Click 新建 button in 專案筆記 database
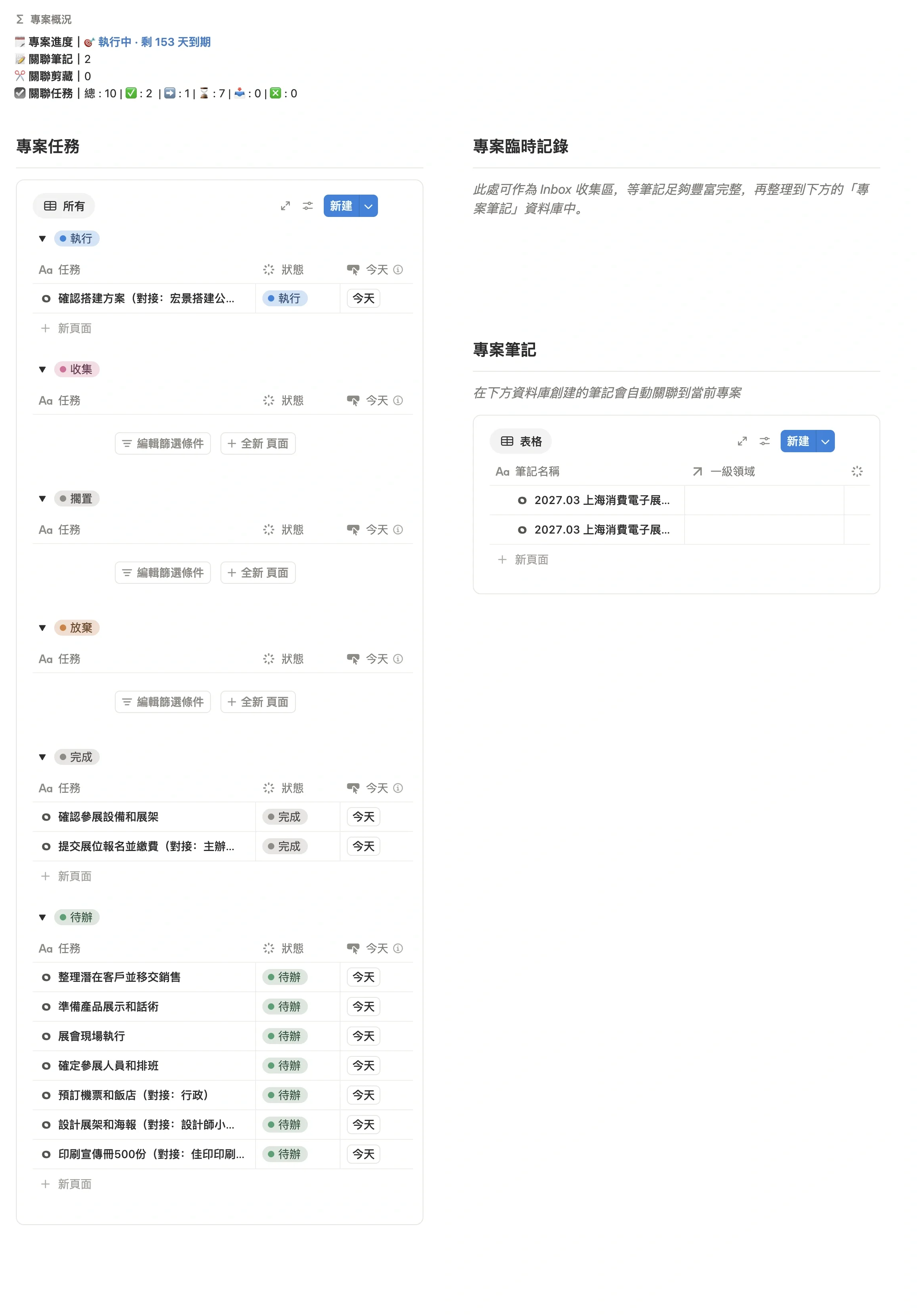 [798, 441]
